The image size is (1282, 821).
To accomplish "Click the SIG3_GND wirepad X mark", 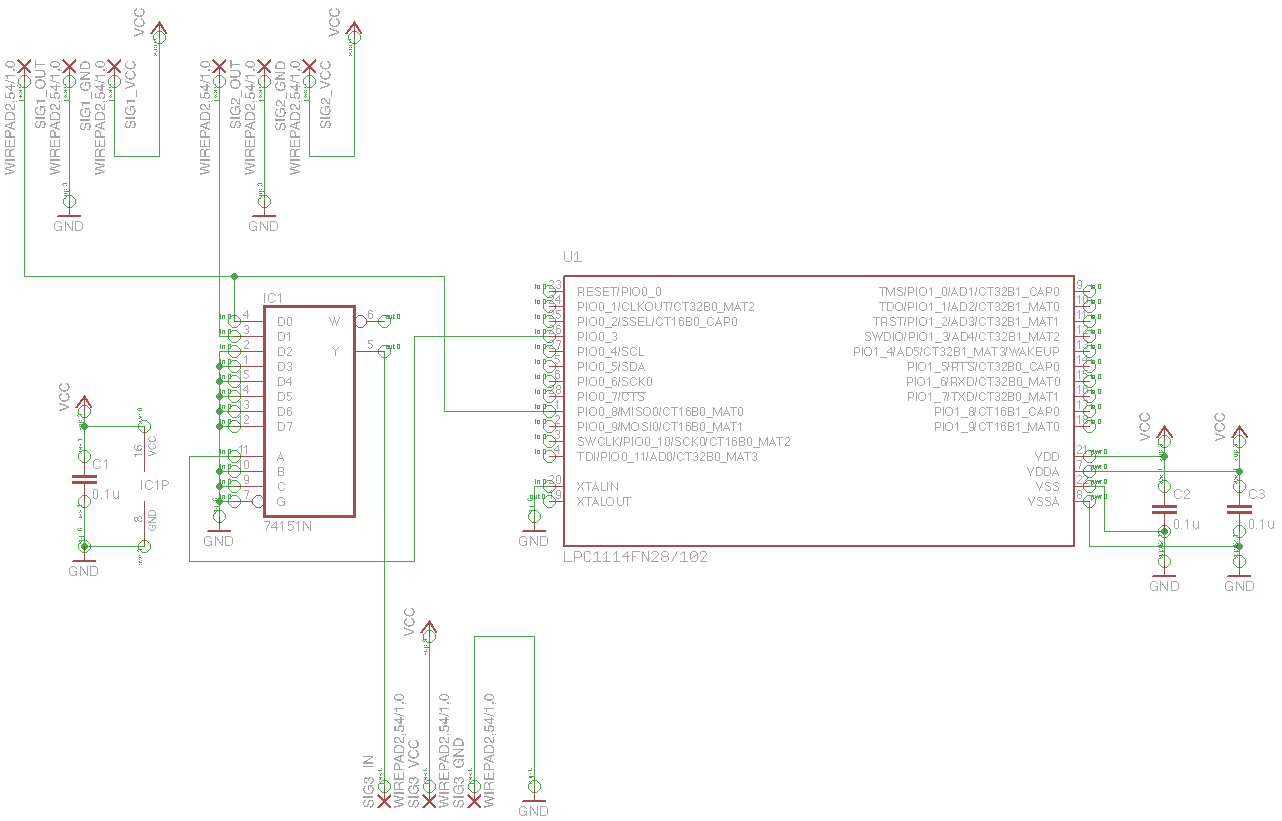I will (x=474, y=802).
